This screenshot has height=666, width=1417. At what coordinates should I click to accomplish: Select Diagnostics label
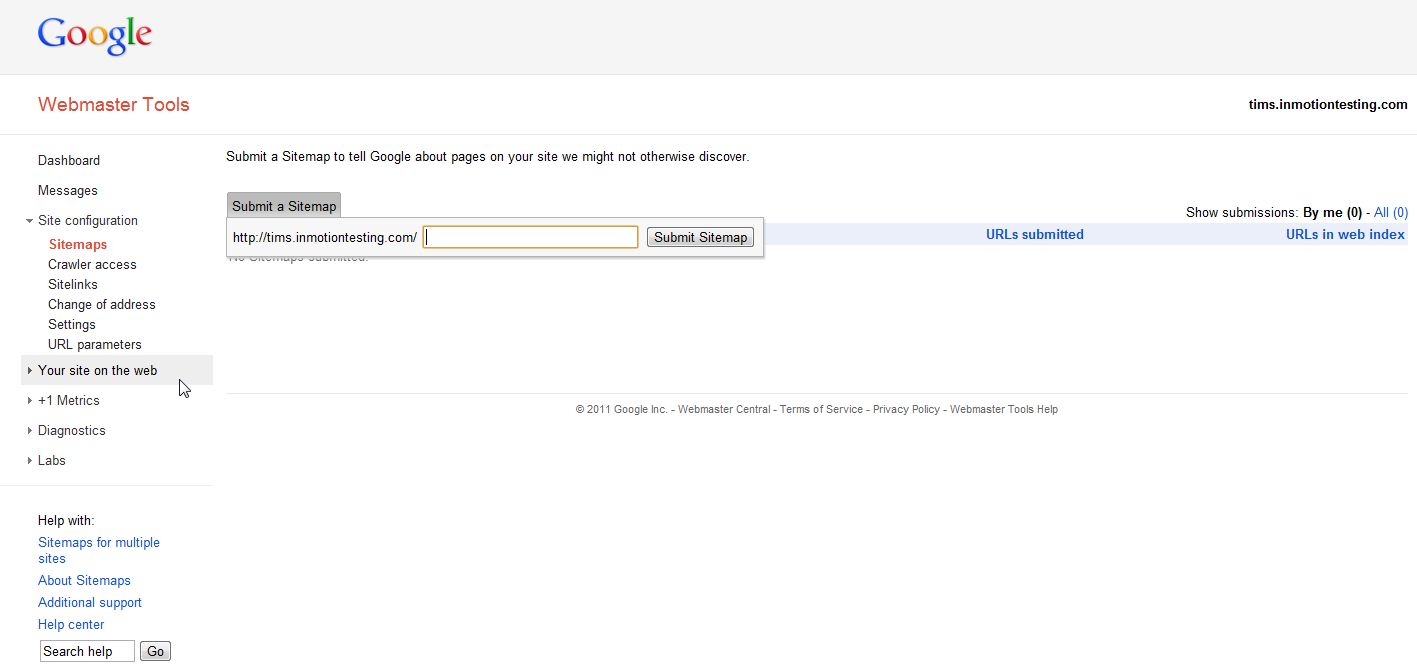pos(72,431)
